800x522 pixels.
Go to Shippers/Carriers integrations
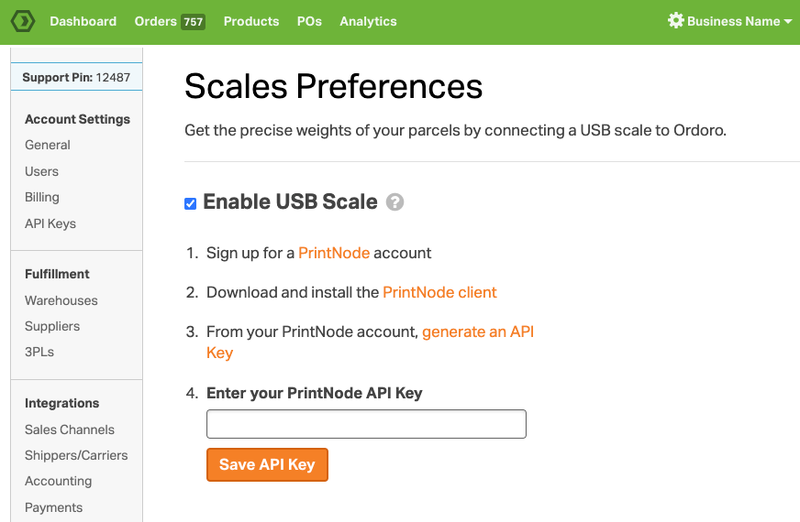pos(76,455)
